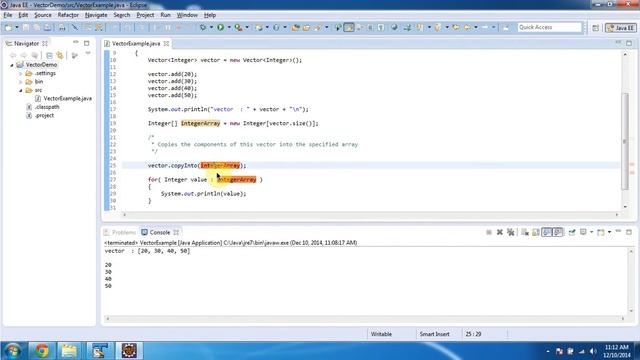The image size is (640, 360).
Task: Select the Navigator view tab
Action: tap(26, 43)
